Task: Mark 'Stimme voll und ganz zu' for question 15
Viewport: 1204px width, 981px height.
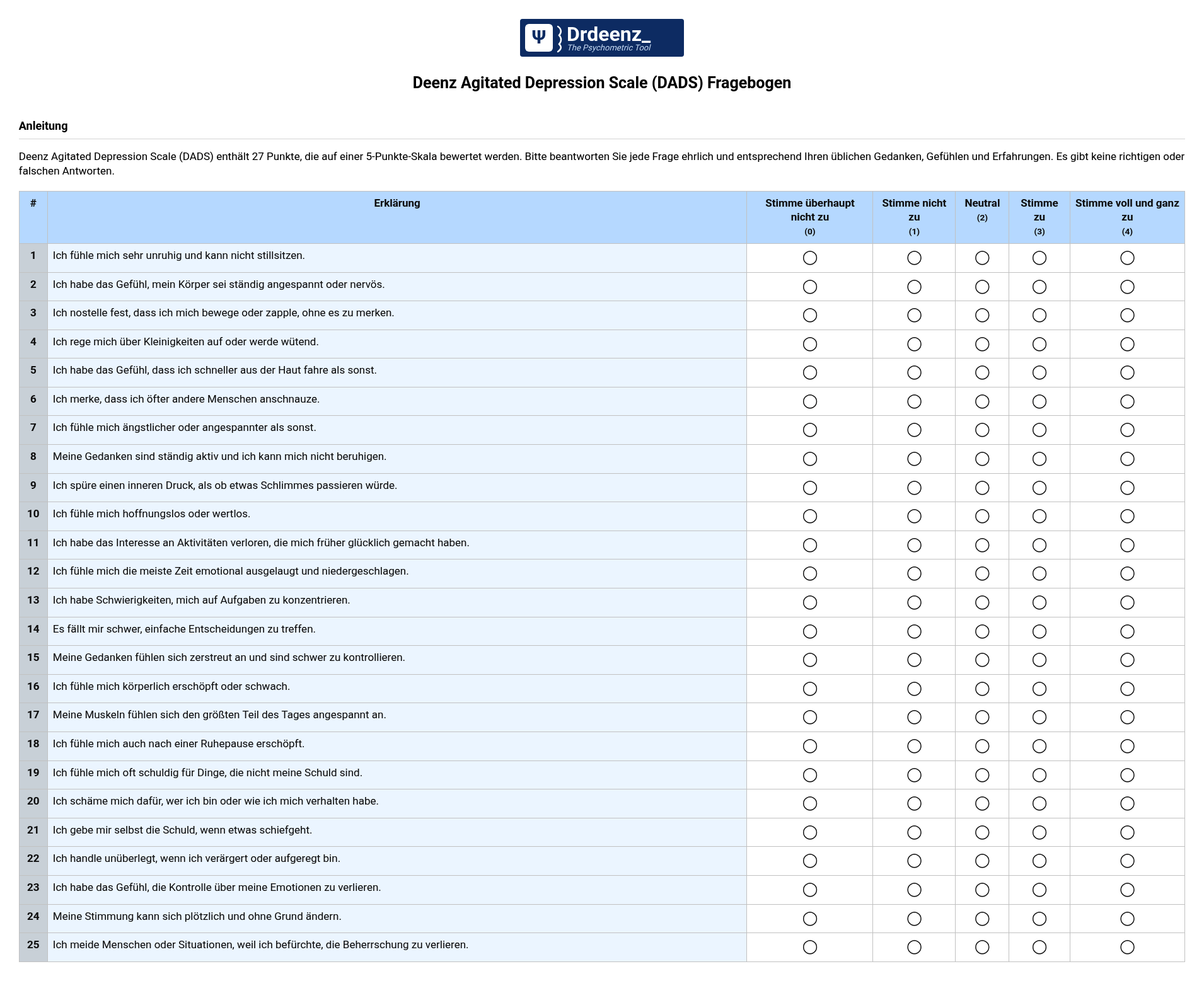Action: [1127, 660]
